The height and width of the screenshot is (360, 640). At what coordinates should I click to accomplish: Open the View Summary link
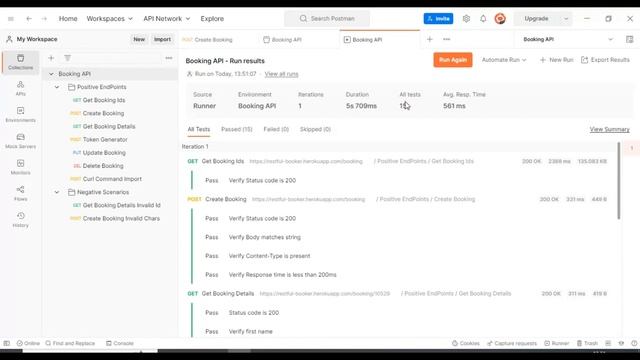coord(609,129)
